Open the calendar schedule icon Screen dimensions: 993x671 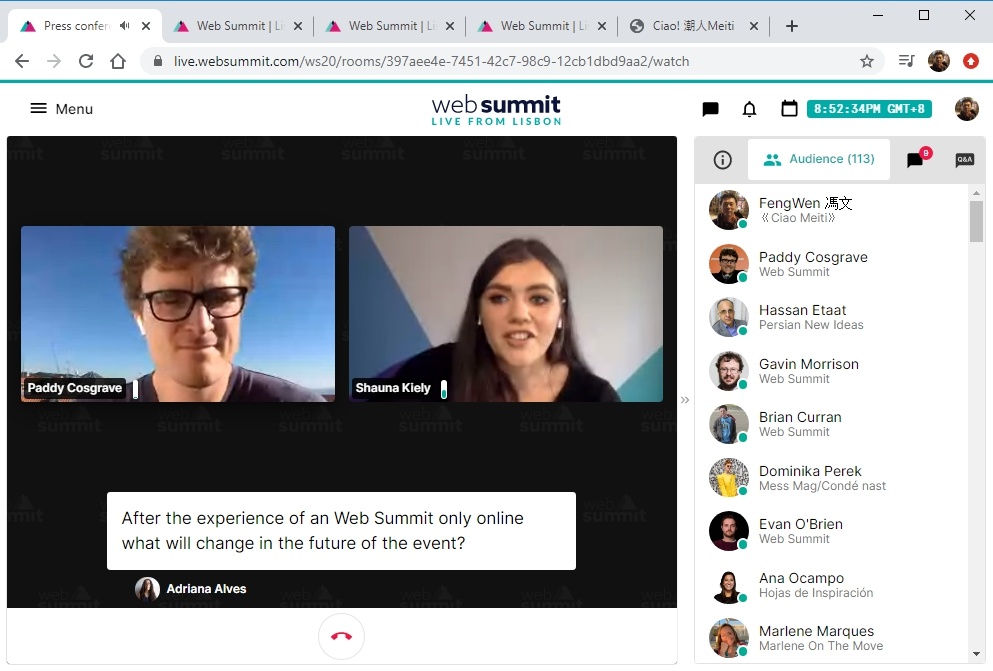coord(789,109)
